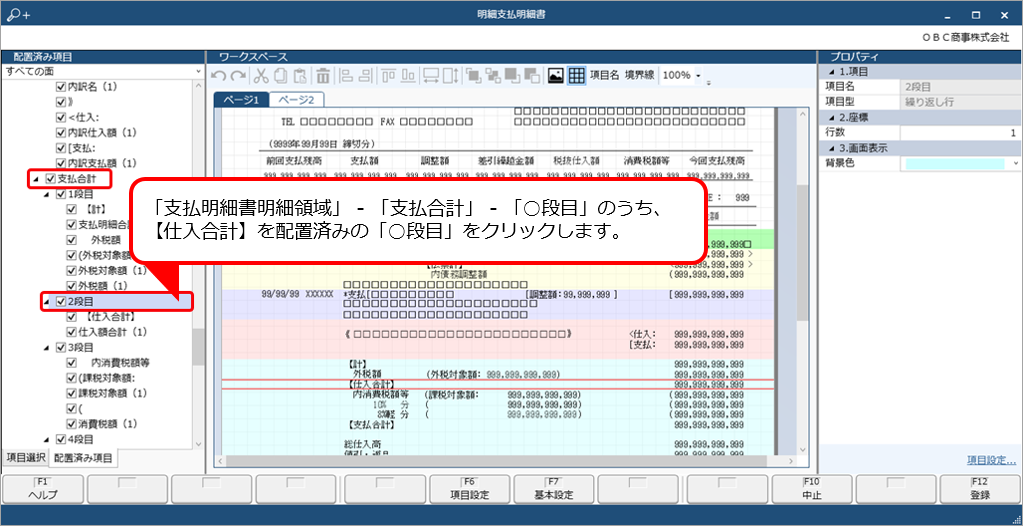
Task: Click the Align Left icon
Action: pyautogui.click(x=347, y=76)
